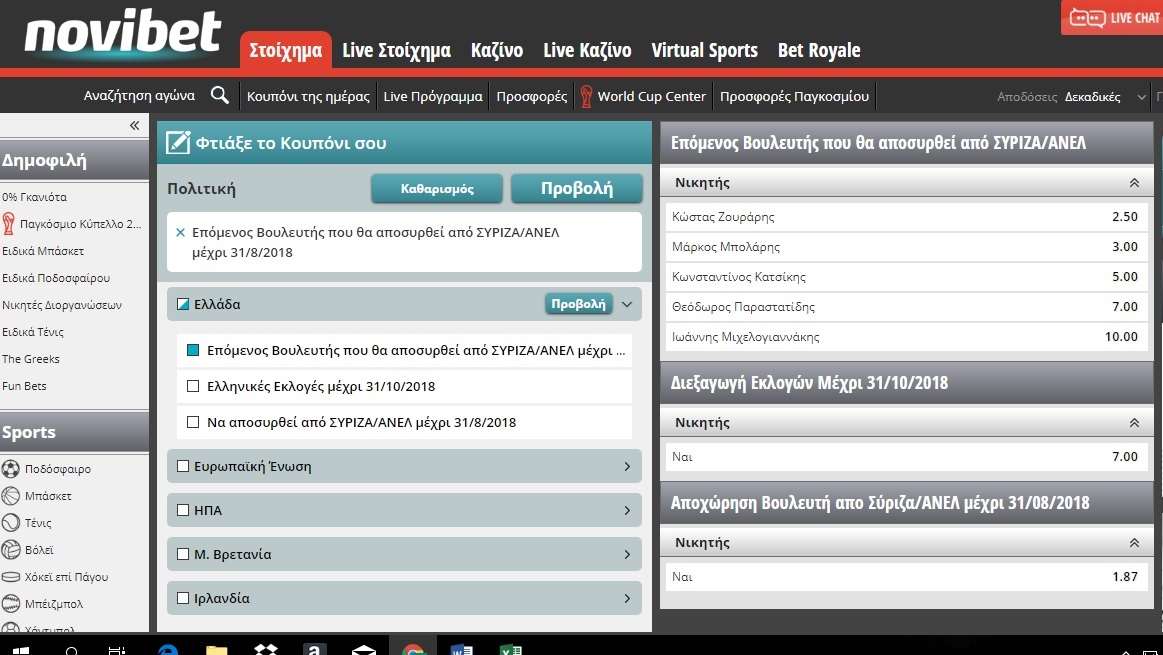Open the 0% Γκανιότα sidebar link

pyautogui.click(x=34, y=197)
